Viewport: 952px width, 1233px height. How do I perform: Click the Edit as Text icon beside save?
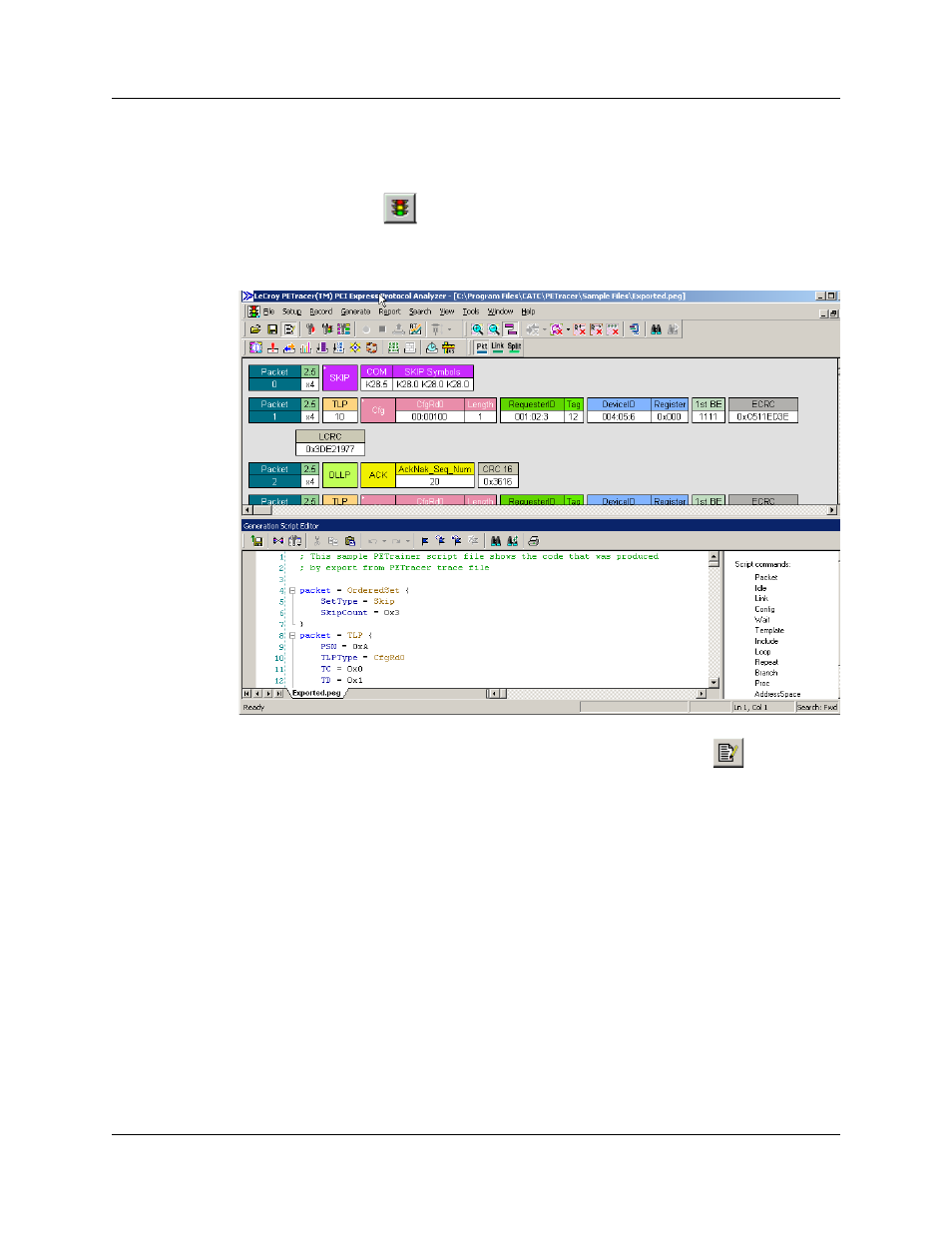pyautogui.click(x=288, y=329)
